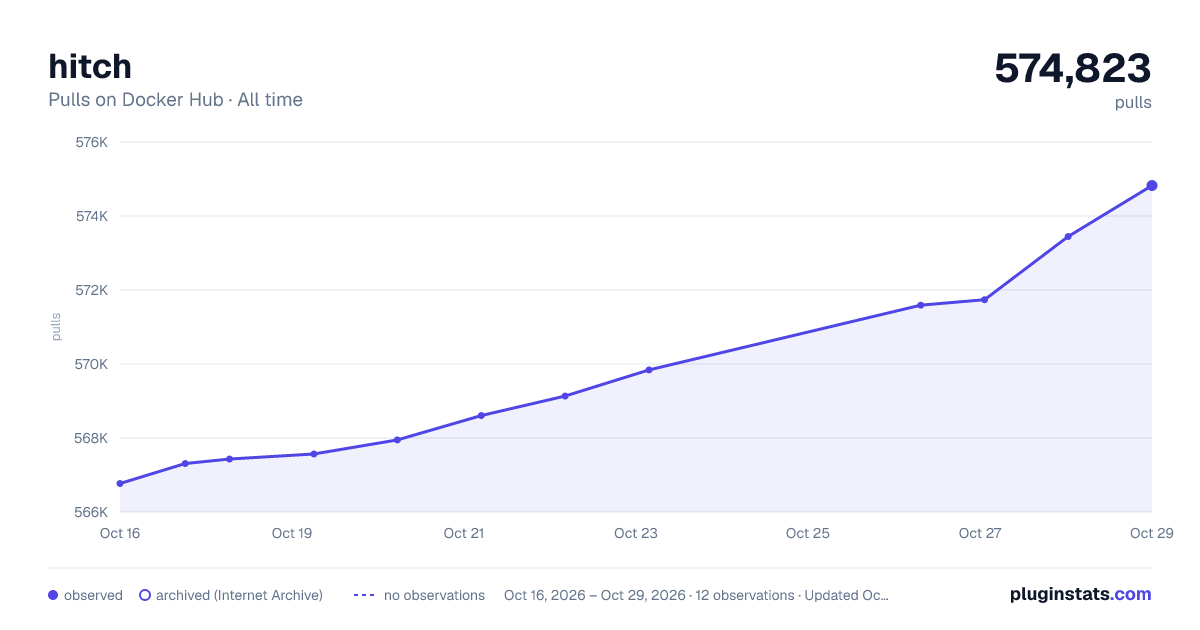The width and height of the screenshot is (1200, 630).
Task: Click the 'no observations' legend label
Action: 434,595
